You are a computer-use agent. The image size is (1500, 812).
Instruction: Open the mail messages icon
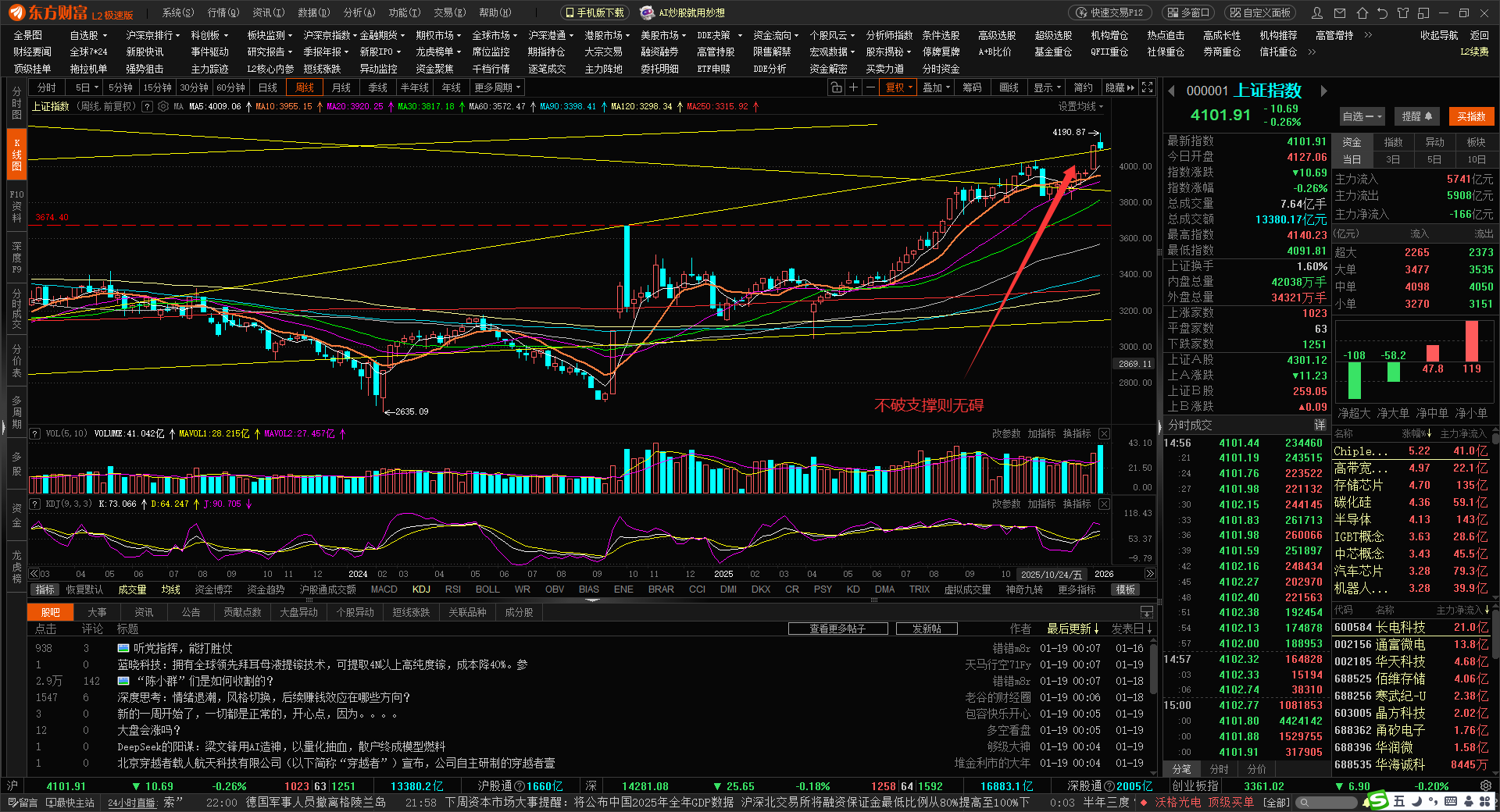[1340, 12]
